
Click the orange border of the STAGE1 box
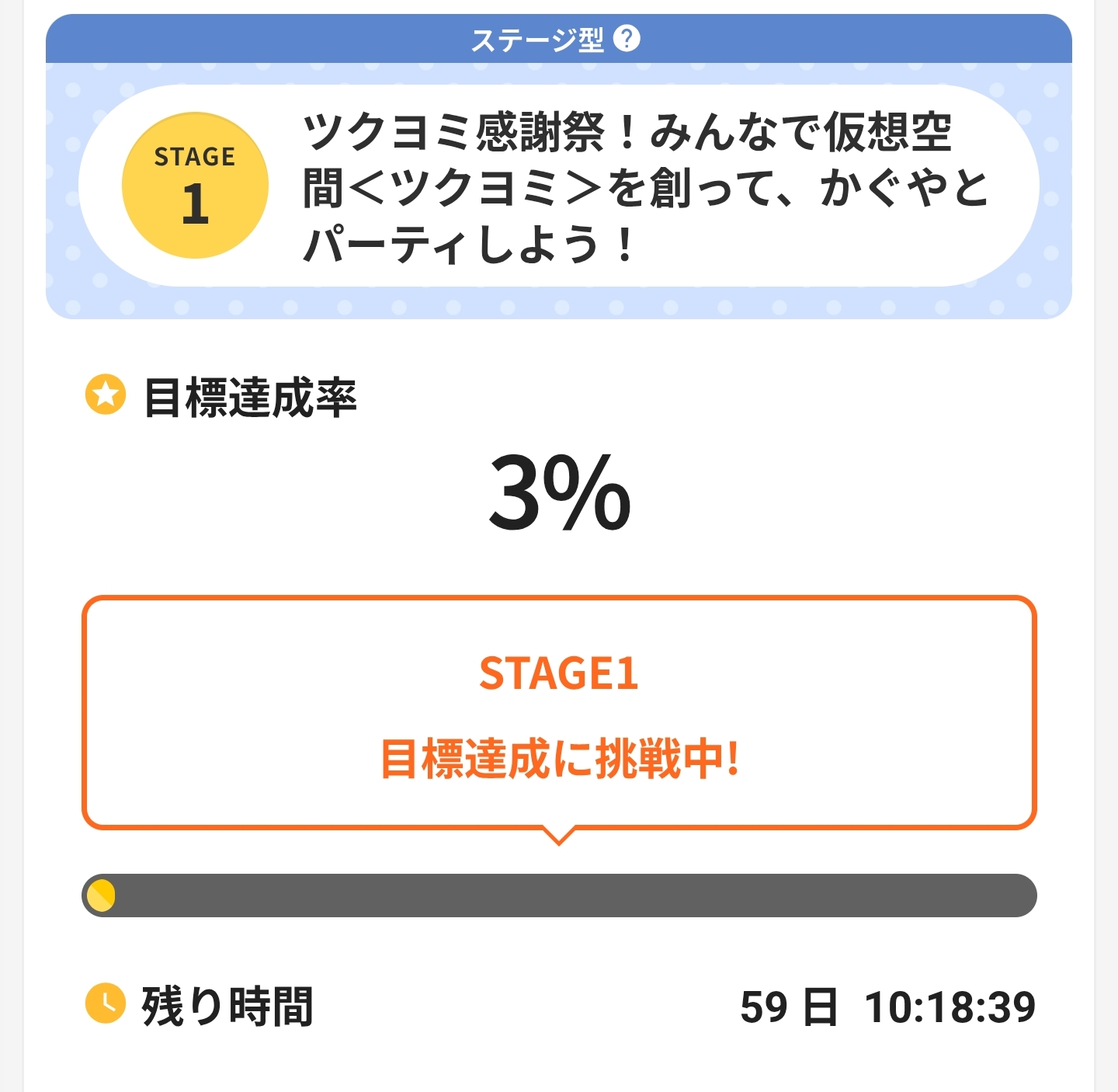click(84, 712)
